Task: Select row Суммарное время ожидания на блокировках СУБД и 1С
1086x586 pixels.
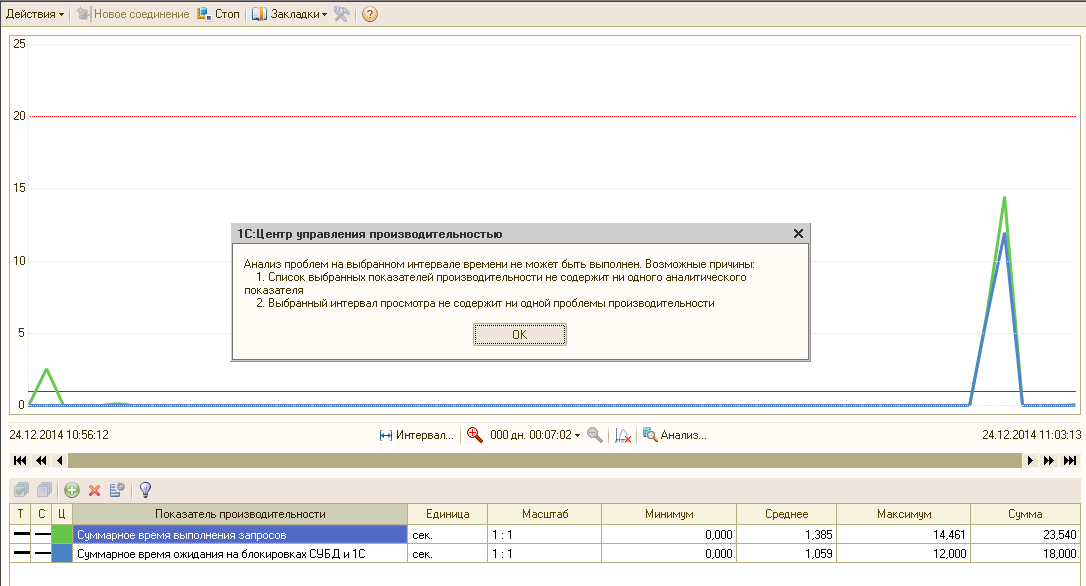Action: (240, 553)
